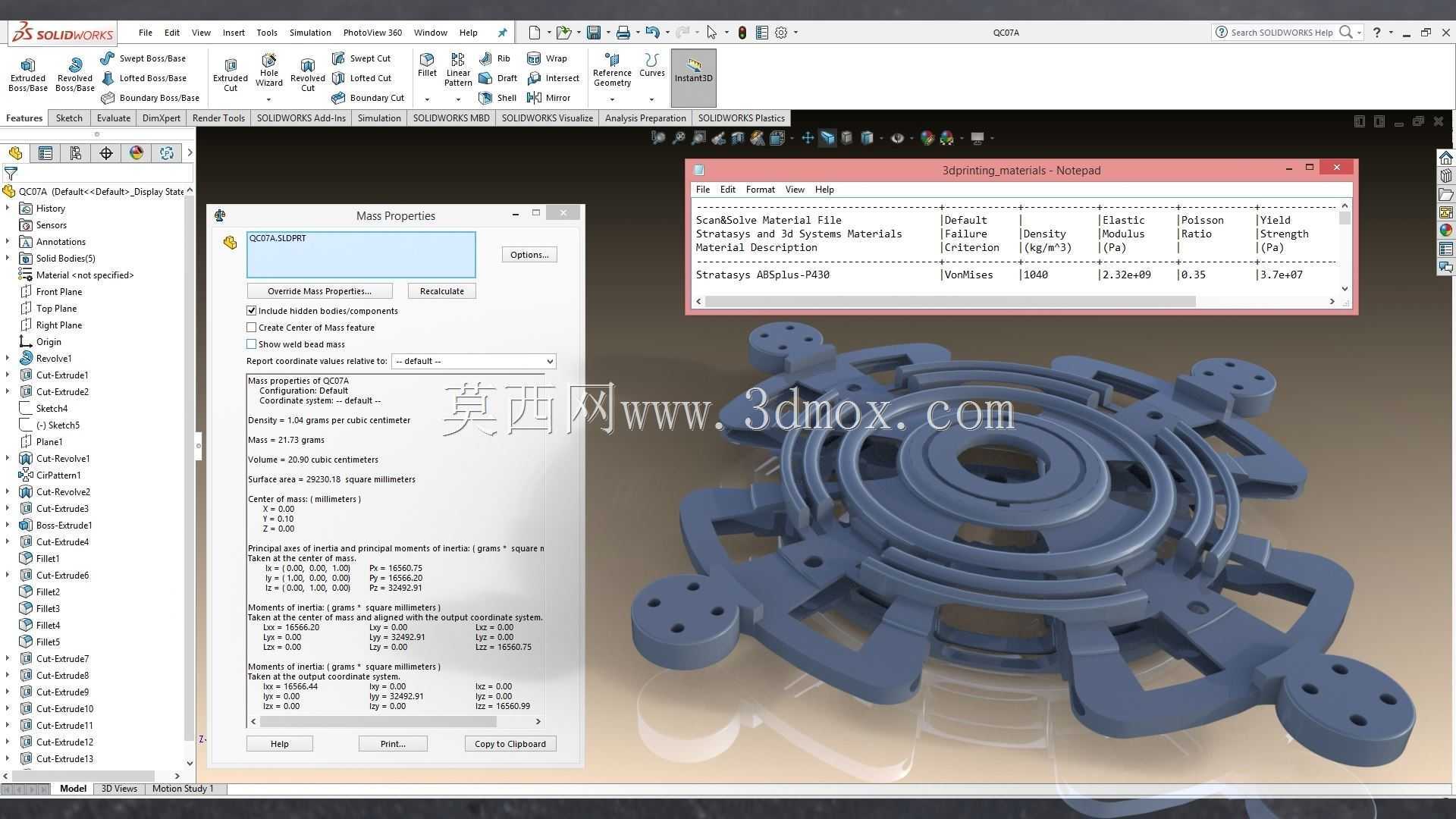The width and height of the screenshot is (1456, 819).
Task: Open the Format menu in Notepad
Action: [x=760, y=190]
